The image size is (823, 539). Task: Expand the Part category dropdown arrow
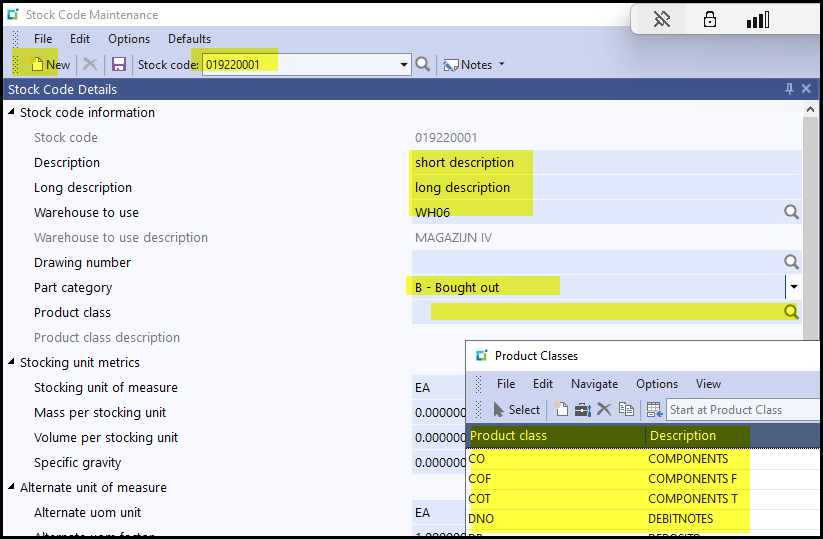[x=794, y=287]
